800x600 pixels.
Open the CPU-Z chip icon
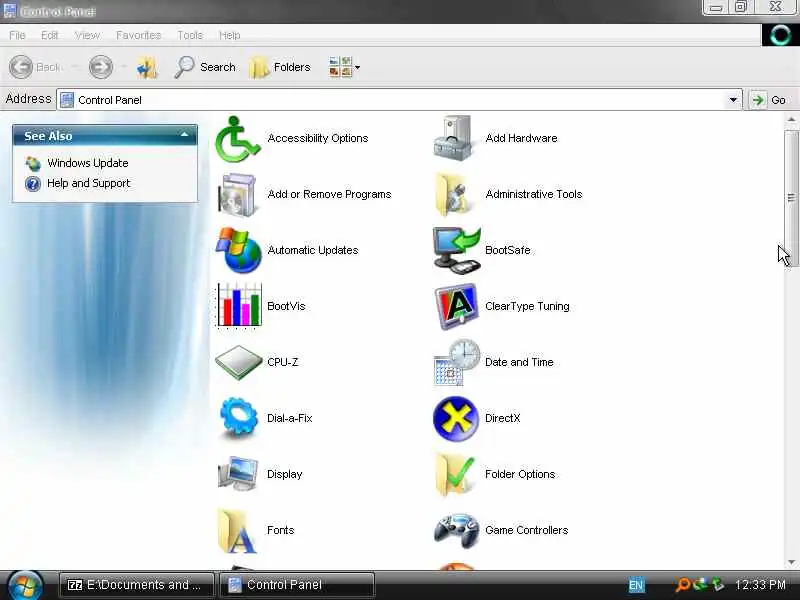[x=238, y=362]
